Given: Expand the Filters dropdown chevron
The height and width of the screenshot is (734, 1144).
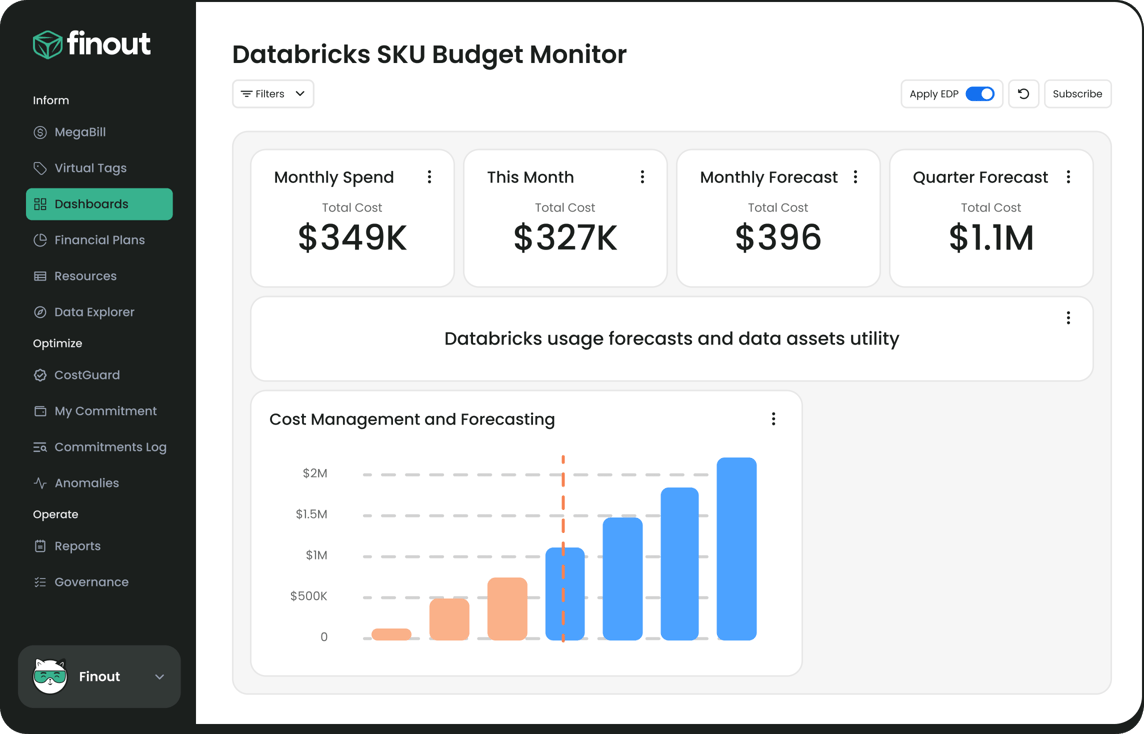Looking at the screenshot, I should click(x=300, y=94).
